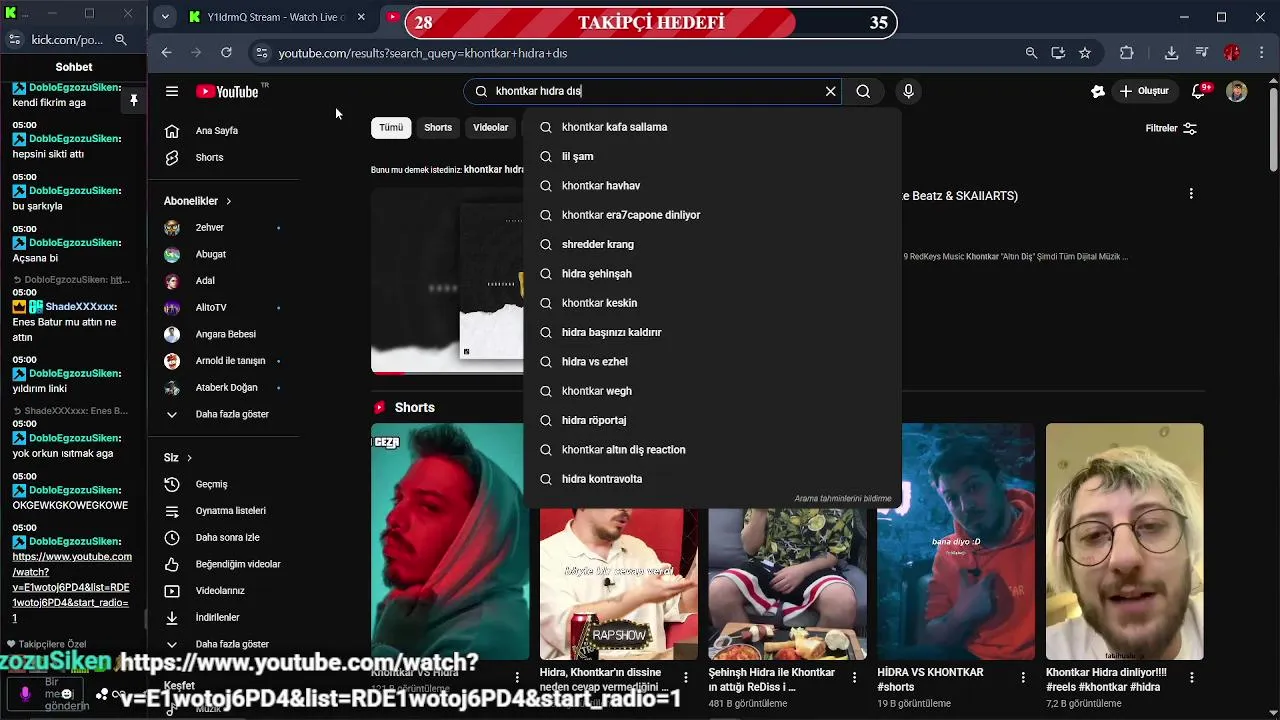Click Arama tahminlerini bildirme link
Image resolution: width=1280 pixels, height=720 pixels.
point(842,498)
